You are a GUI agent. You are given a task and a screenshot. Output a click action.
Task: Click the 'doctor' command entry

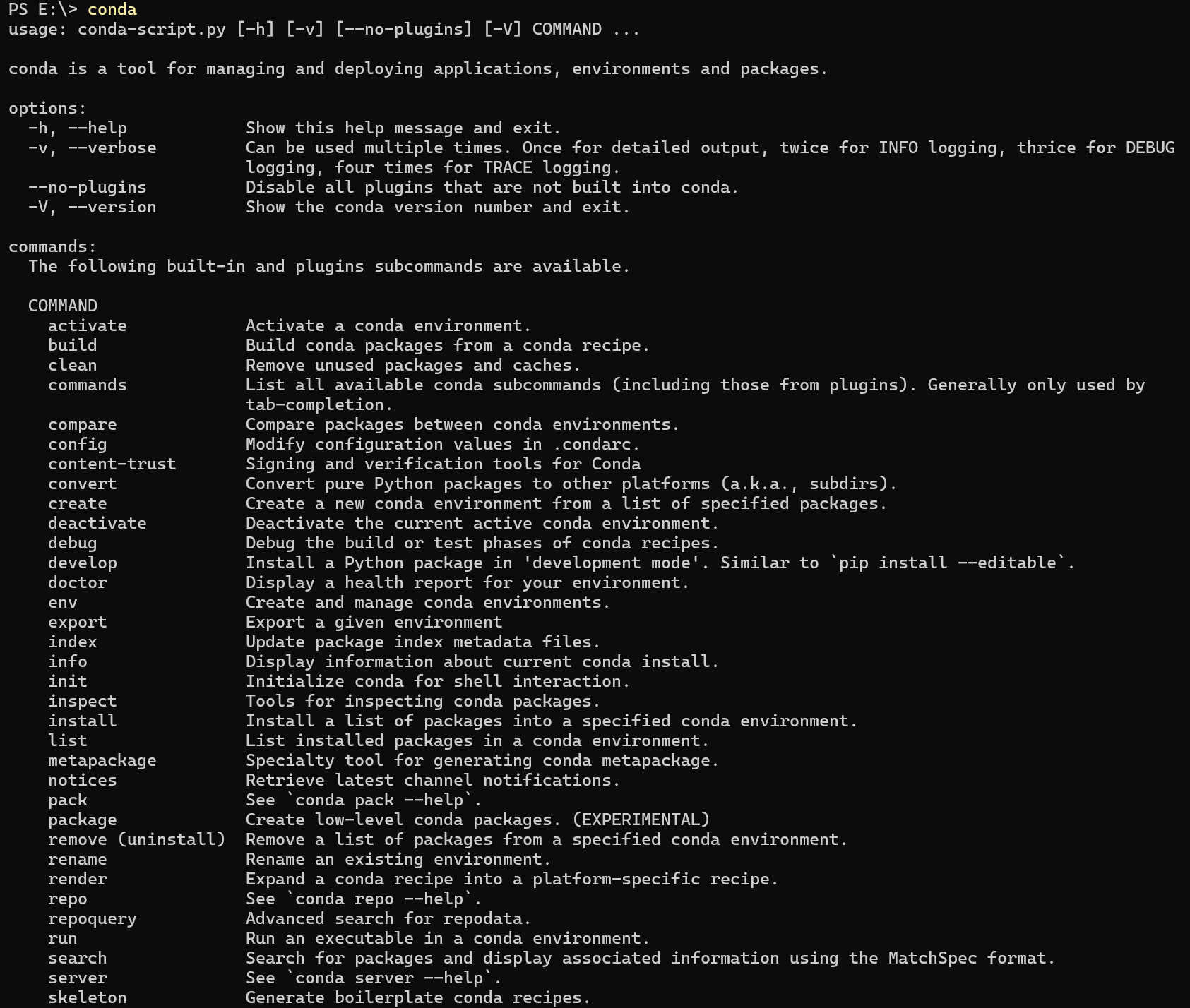(x=78, y=582)
